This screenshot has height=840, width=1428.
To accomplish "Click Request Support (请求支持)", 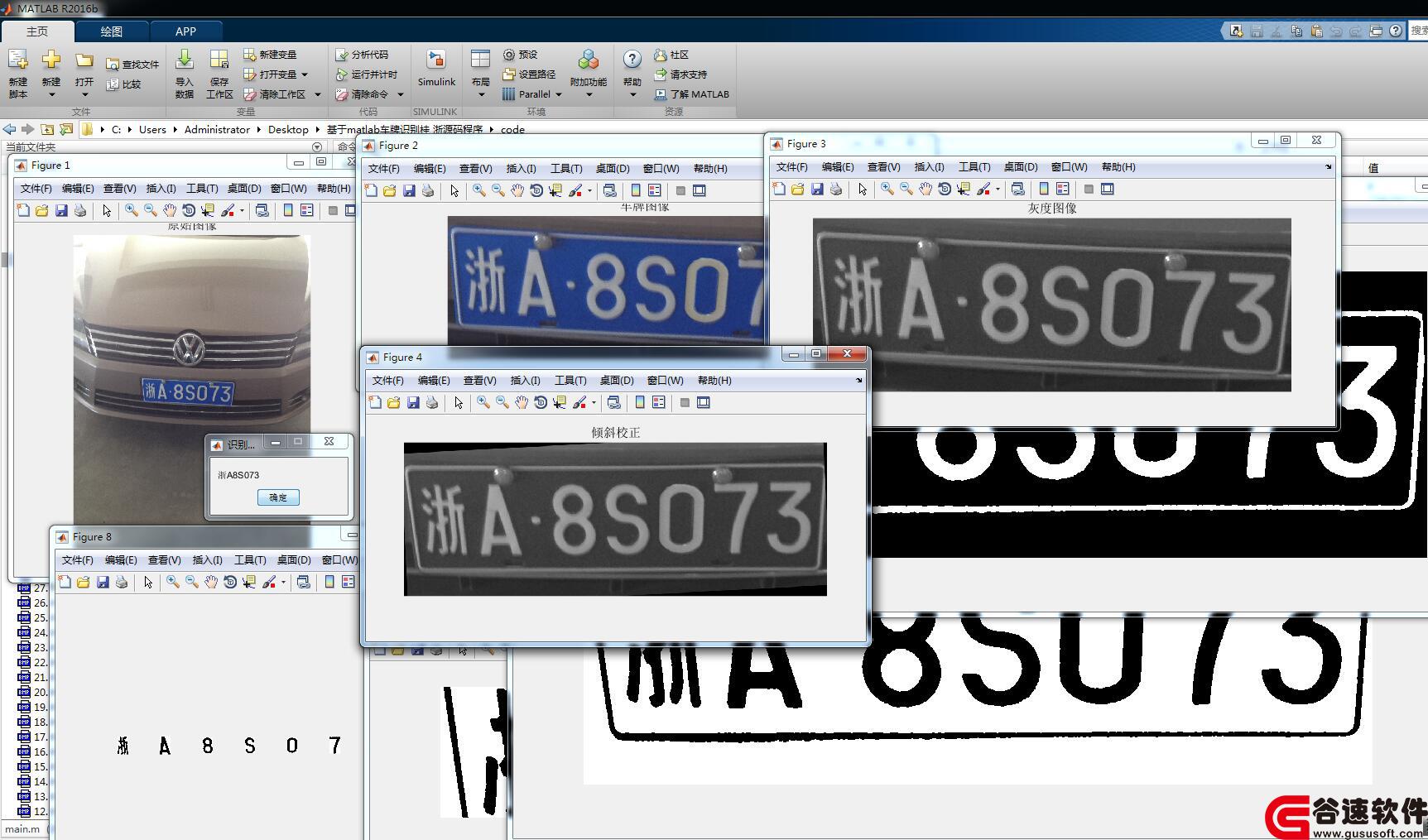I will click(x=680, y=74).
